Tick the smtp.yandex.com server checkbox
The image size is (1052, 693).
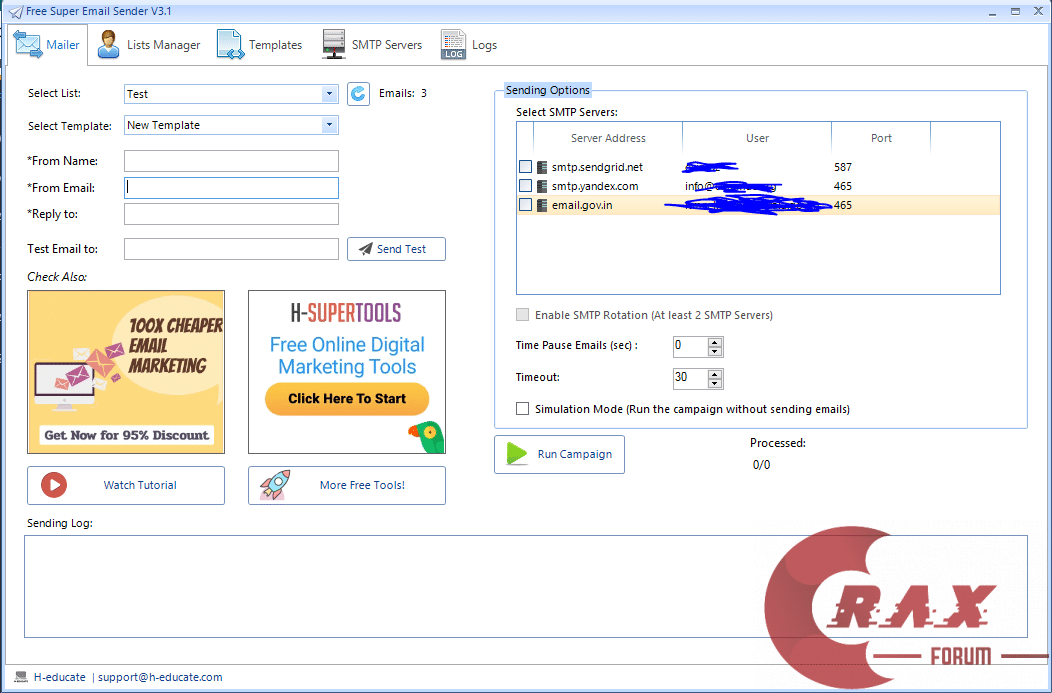pos(525,186)
